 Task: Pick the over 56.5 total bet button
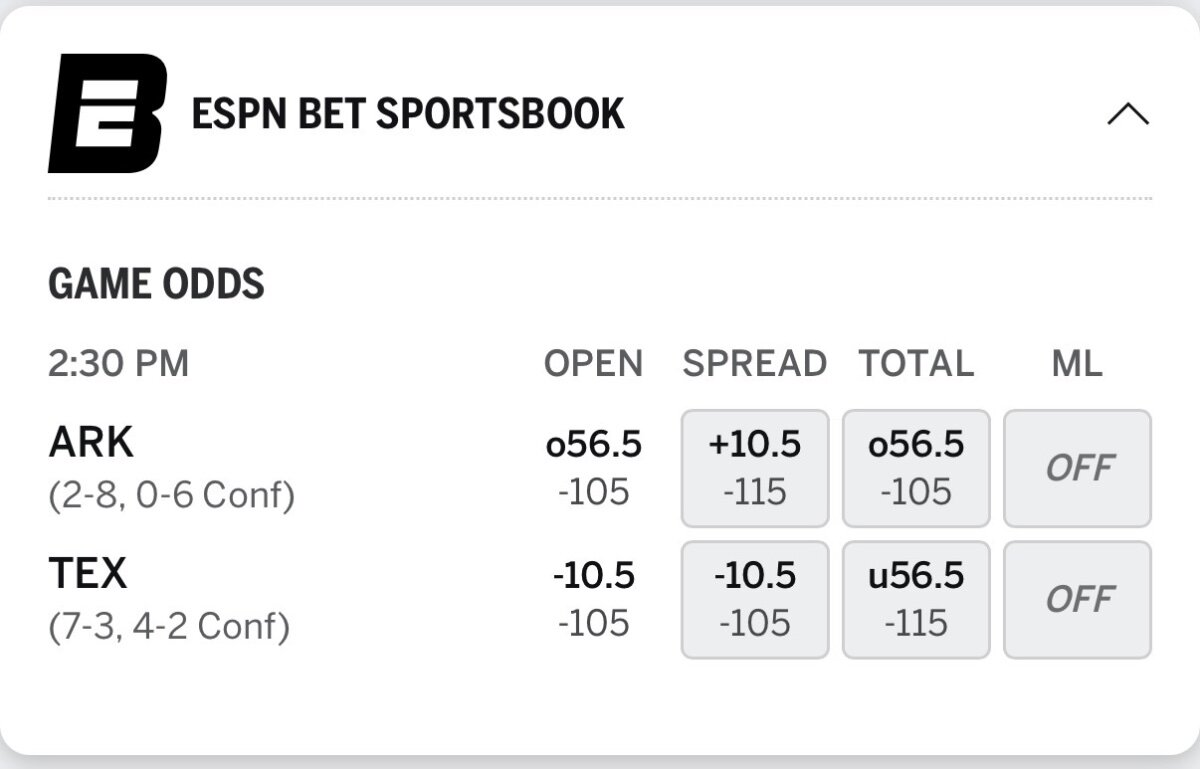[x=916, y=468]
